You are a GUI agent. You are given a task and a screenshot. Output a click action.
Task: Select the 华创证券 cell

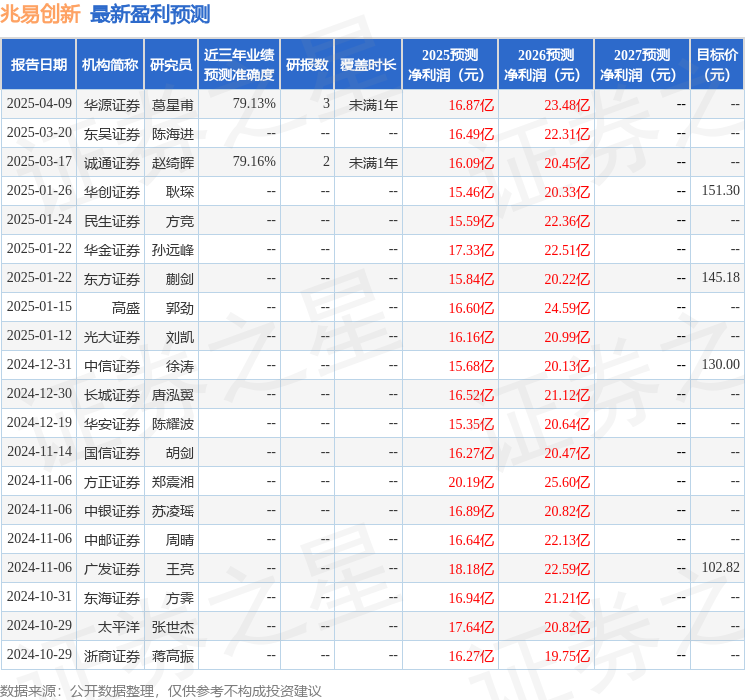click(x=112, y=192)
